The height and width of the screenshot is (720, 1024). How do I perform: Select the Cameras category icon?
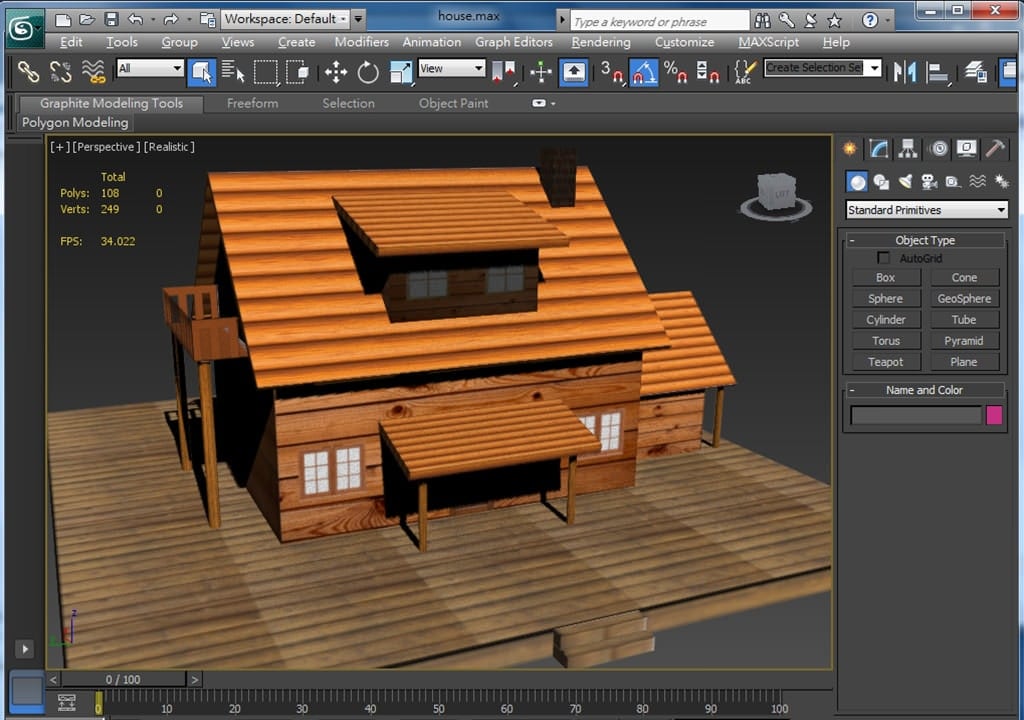click(x=929, y=181)
